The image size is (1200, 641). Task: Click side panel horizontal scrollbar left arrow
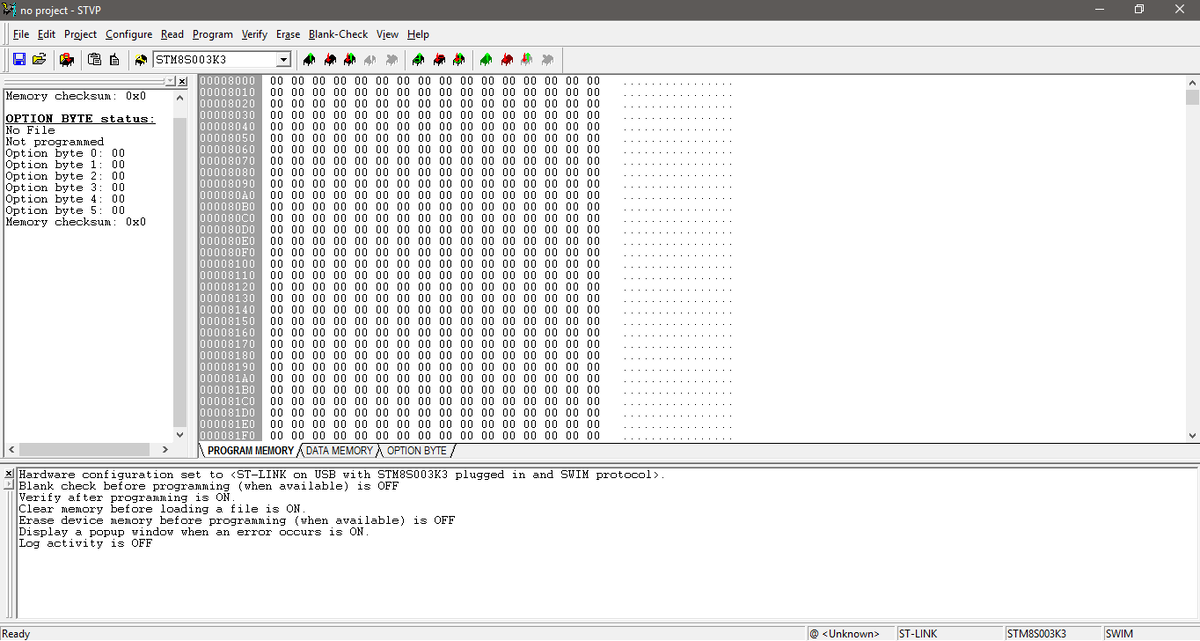click(x=10, y=450)
